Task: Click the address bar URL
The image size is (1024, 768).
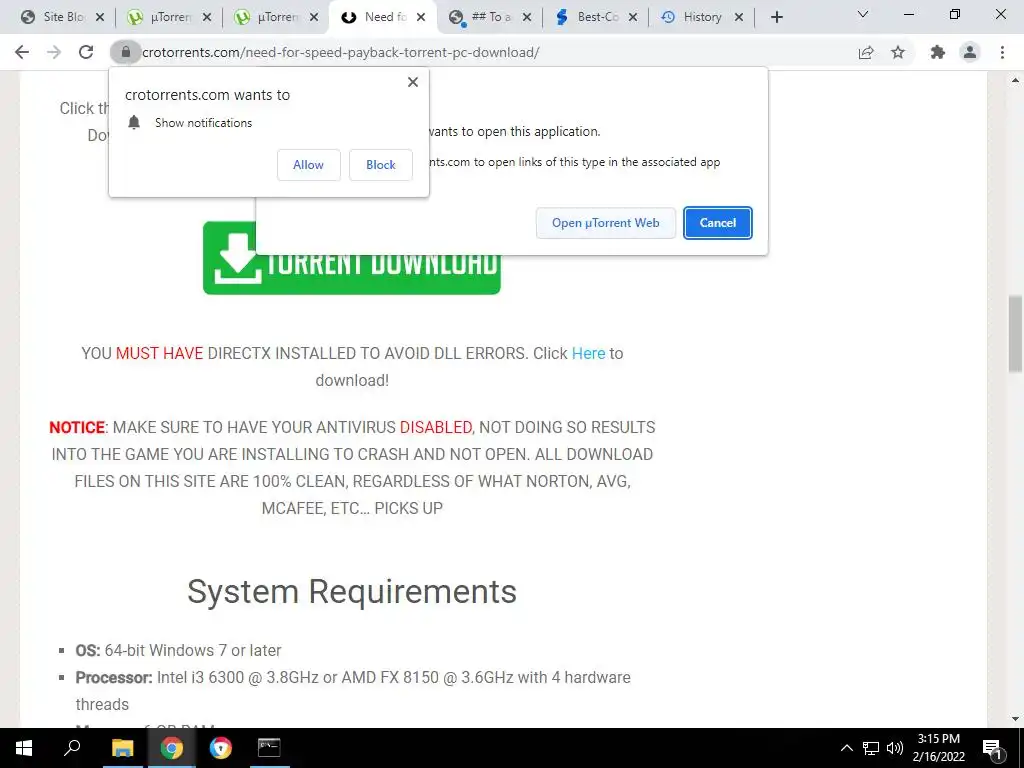Action: 340,52
